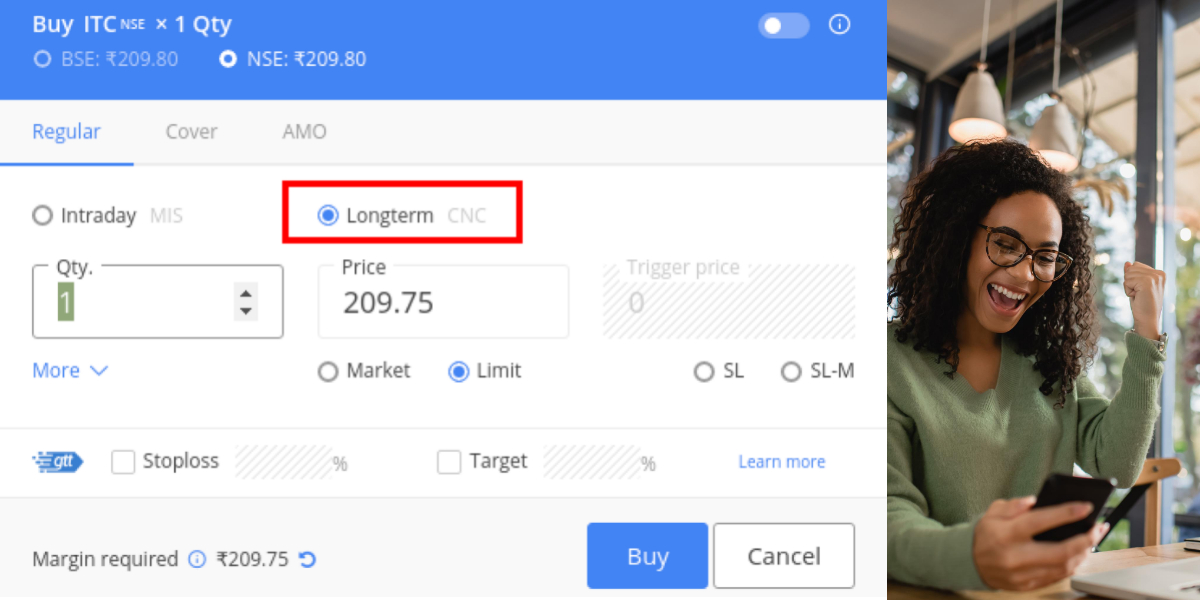Select the SL order type
Viewport: 1200px width, 600px height.
tap(704, 371)
